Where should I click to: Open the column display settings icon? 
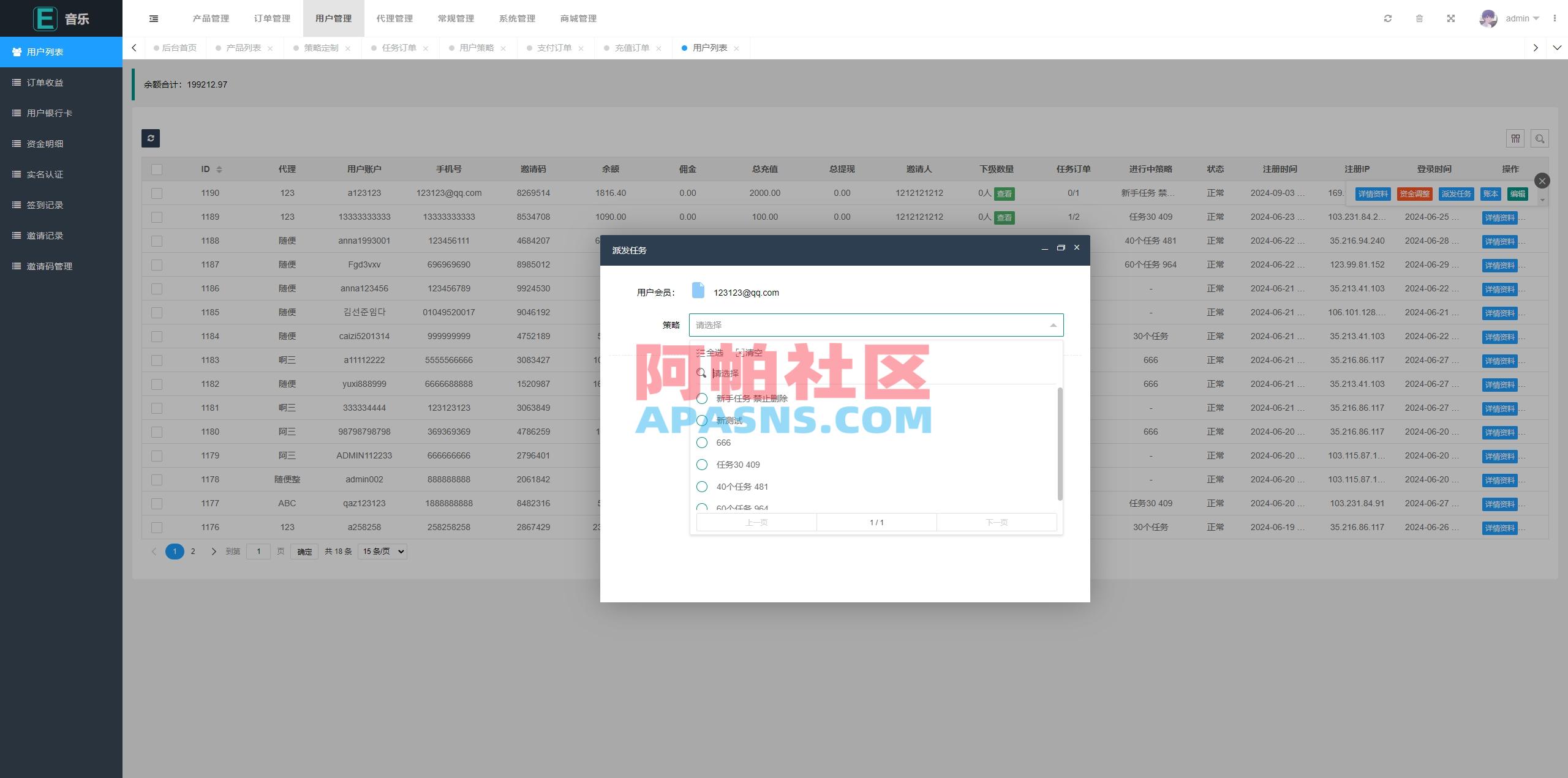click(1516, 138)
